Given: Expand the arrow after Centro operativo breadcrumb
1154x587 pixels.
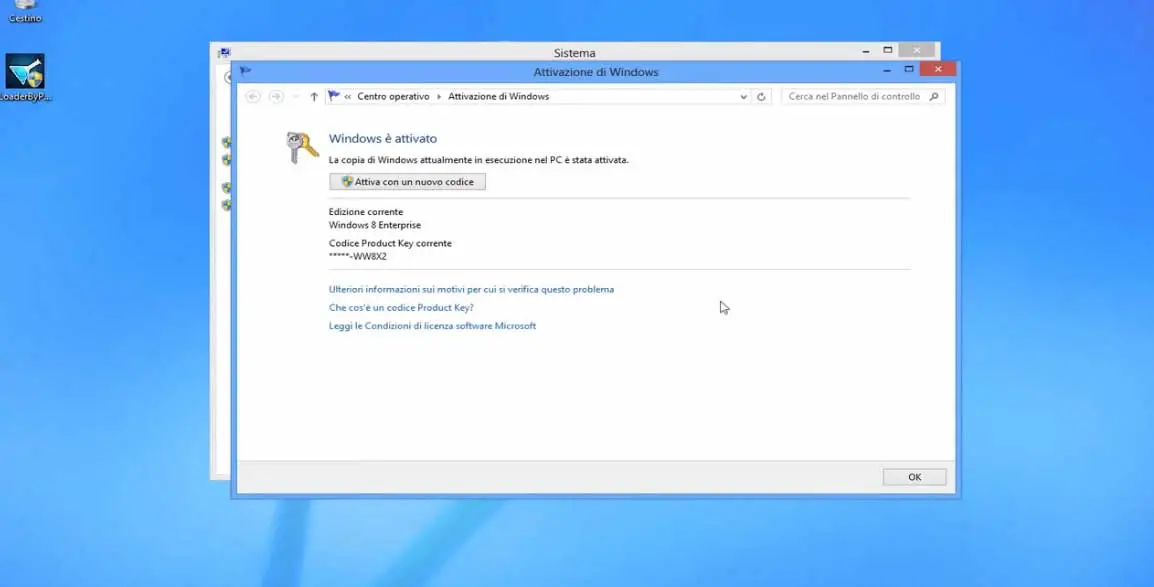Looking at the screenshot, I should tap(439, 96).
